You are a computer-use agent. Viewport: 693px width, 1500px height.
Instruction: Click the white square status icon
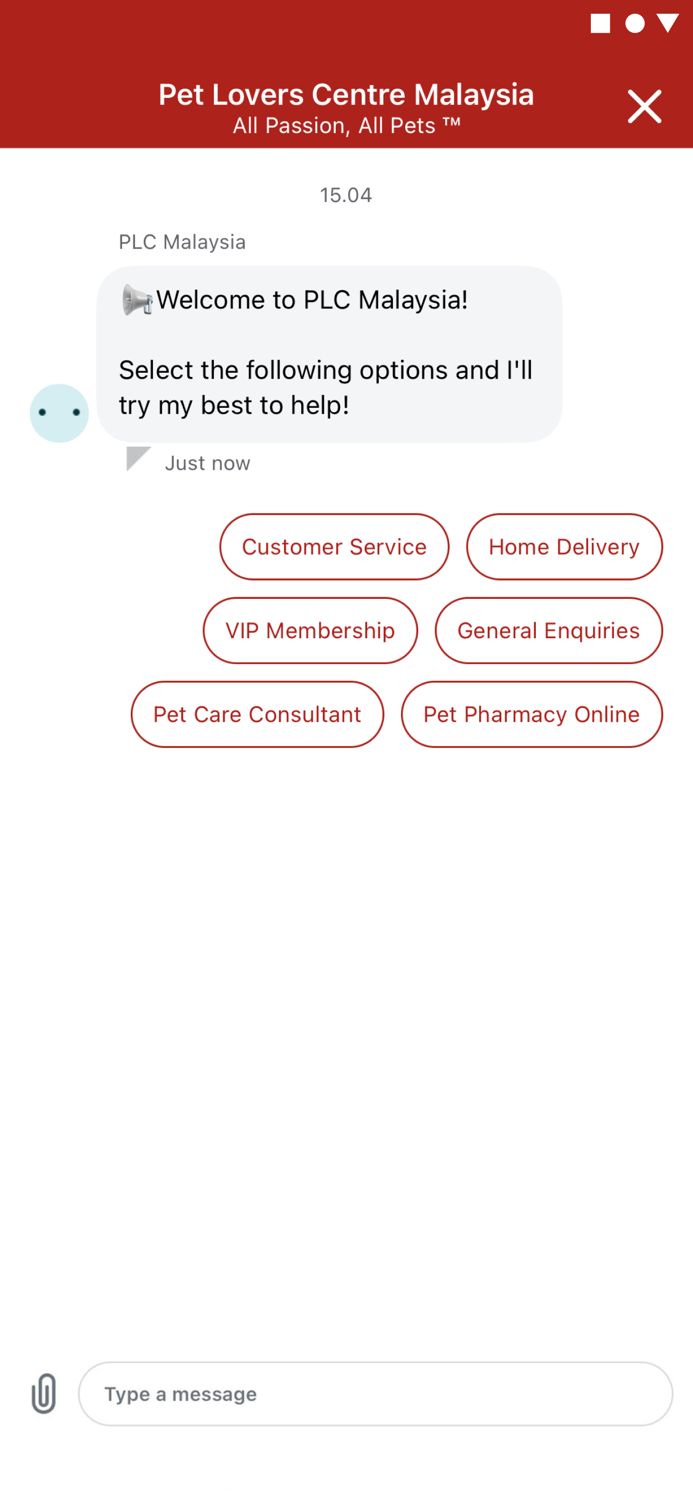click(601, 23)
